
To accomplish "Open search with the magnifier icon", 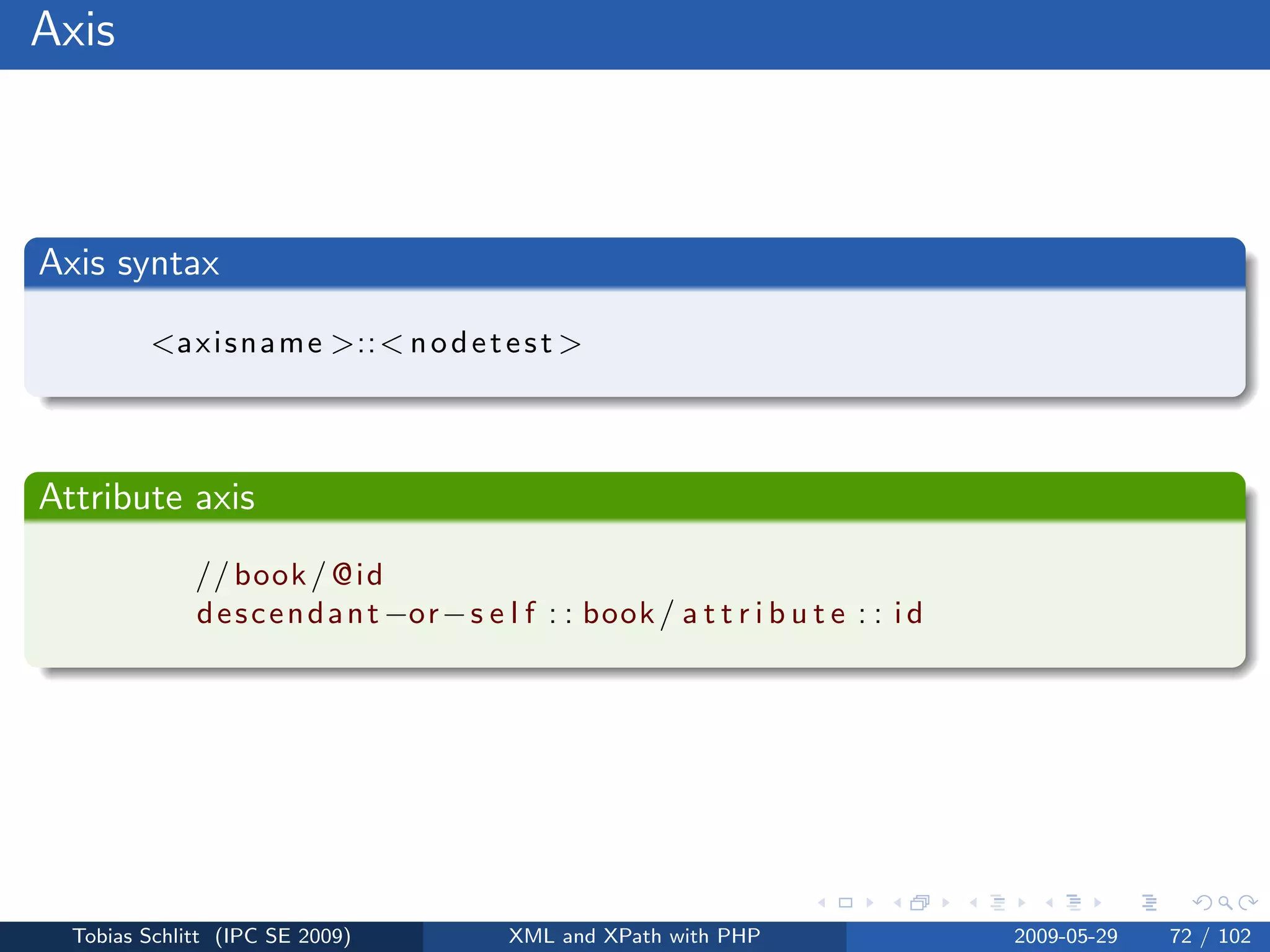I will pos(1225,903).
